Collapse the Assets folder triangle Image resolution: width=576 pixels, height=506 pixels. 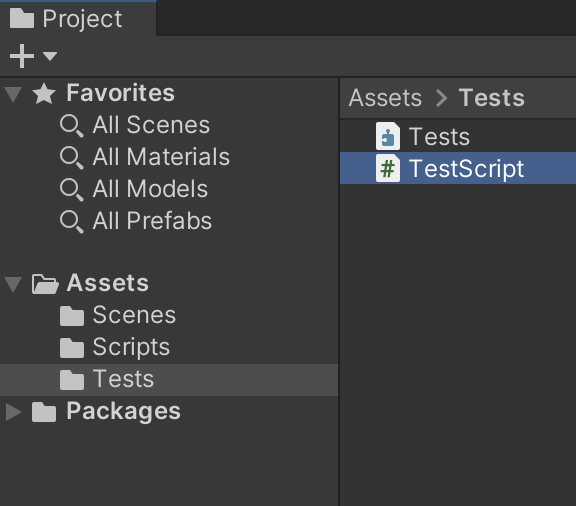click(14, 284)
